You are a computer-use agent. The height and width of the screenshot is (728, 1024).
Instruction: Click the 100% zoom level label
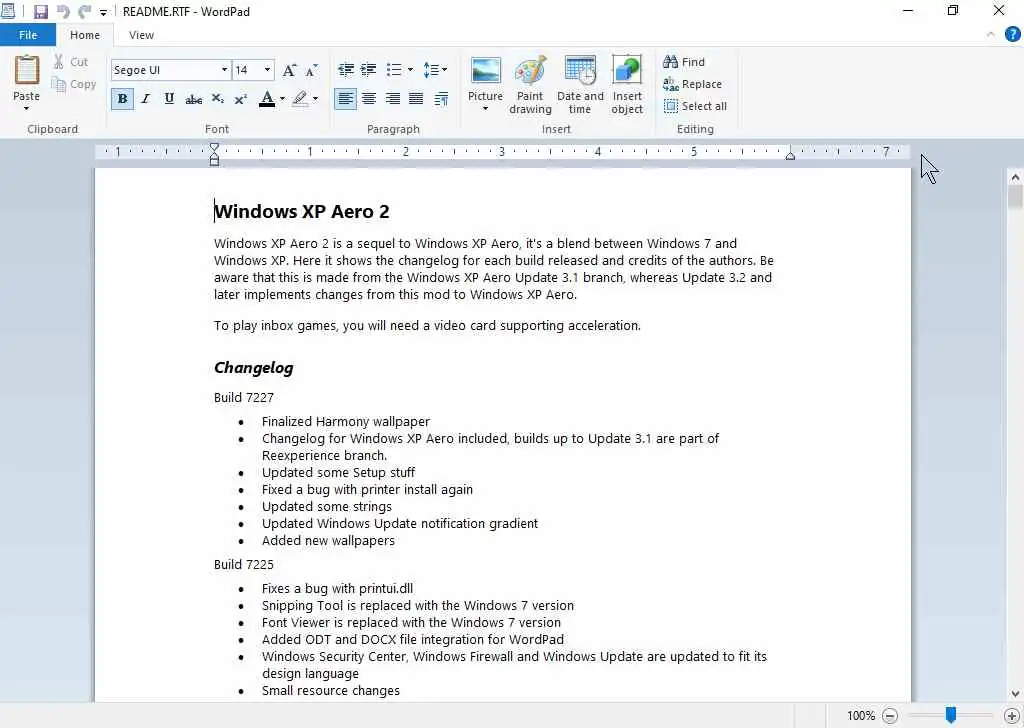tap(861, 716)
